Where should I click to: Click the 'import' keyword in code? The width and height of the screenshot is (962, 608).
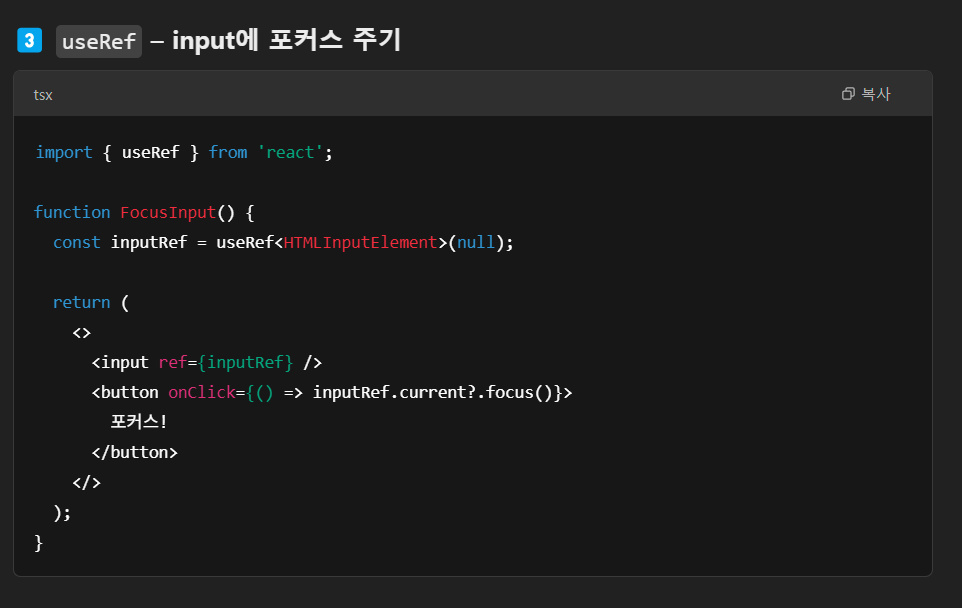click(64, 152)
